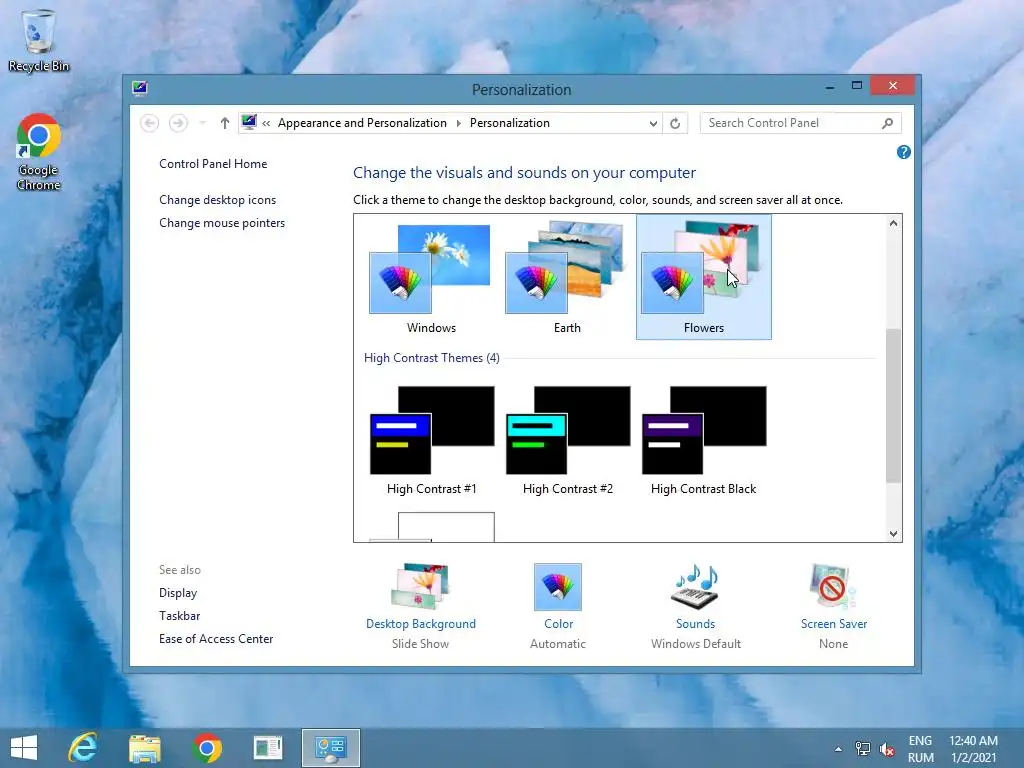The height and width of the screenshot is (768, 1024).
Task: Refresh the Personalization page
Action: point(675,123)
